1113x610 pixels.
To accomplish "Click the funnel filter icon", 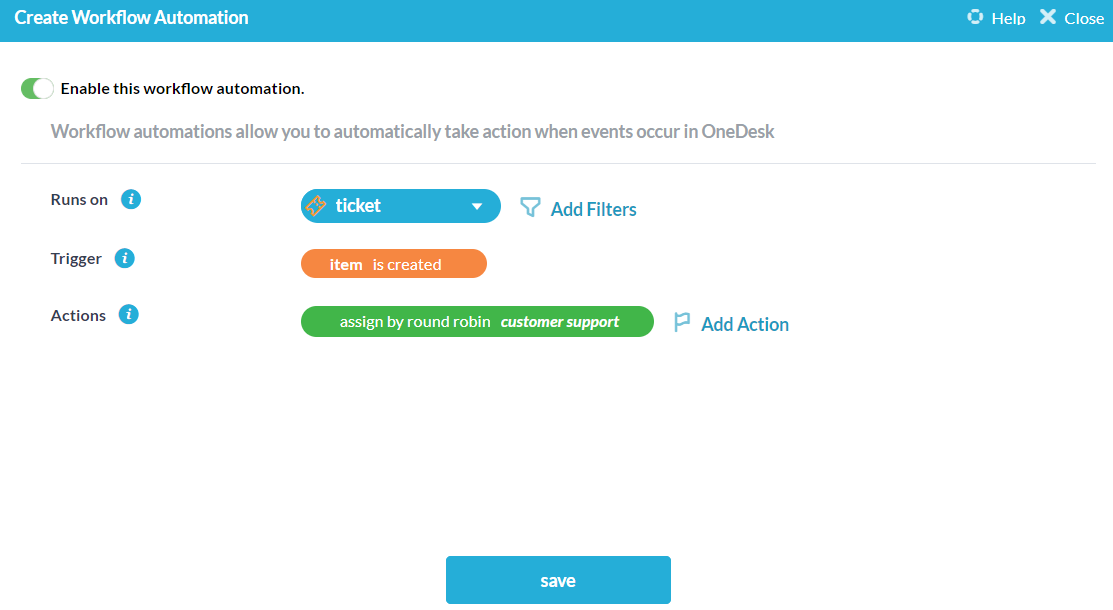I will click(x=530, y=207).
